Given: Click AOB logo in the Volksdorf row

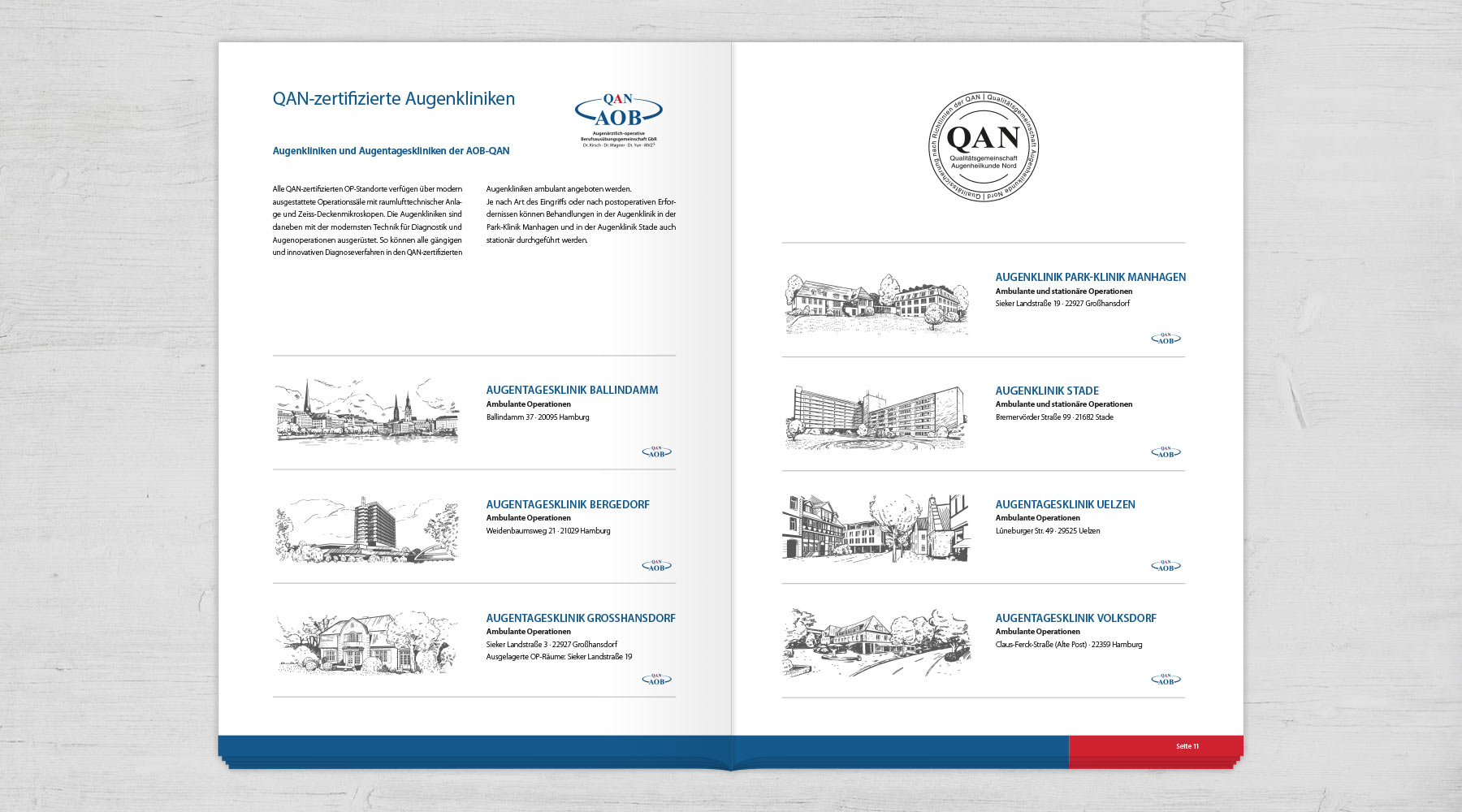Looking at the screenshot, I should point(1166,680).
